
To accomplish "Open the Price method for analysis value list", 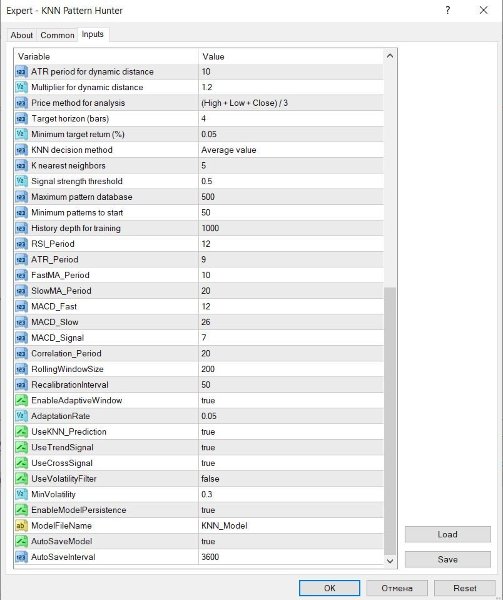I will (x=291, y=103).
